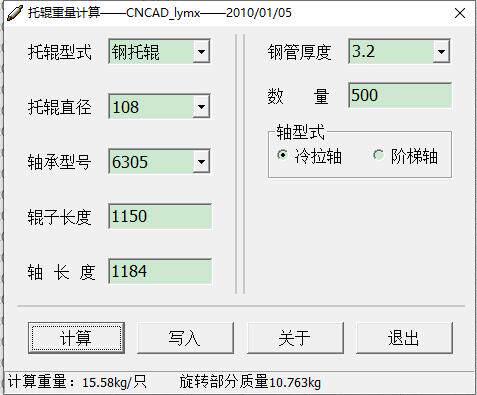The height and width of the screenshot is (395, 477).
Task: Click the 托辊型式 label
Action: click(60, 52)
